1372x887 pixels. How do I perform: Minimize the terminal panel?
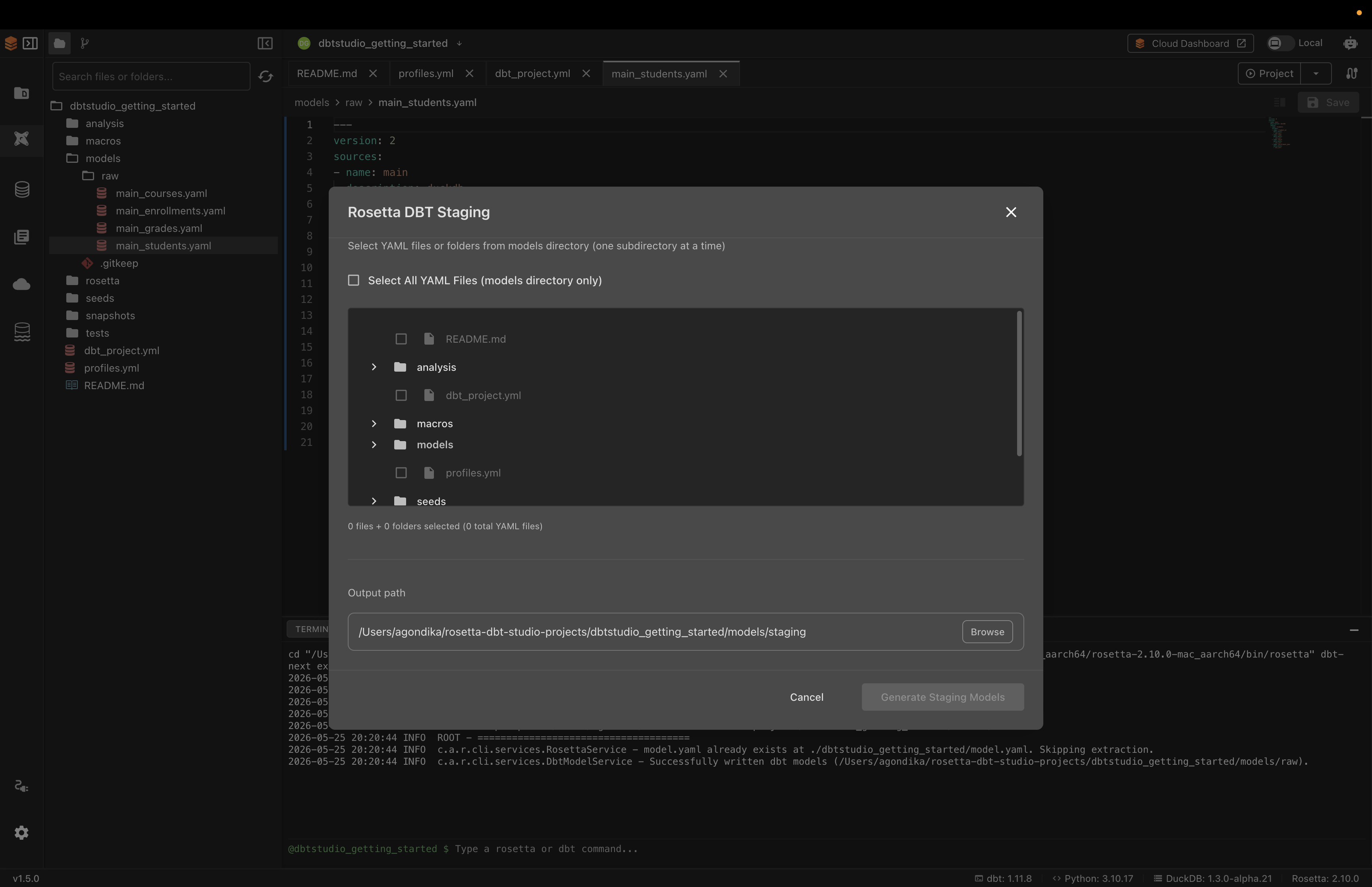[x=1354, y=630]
